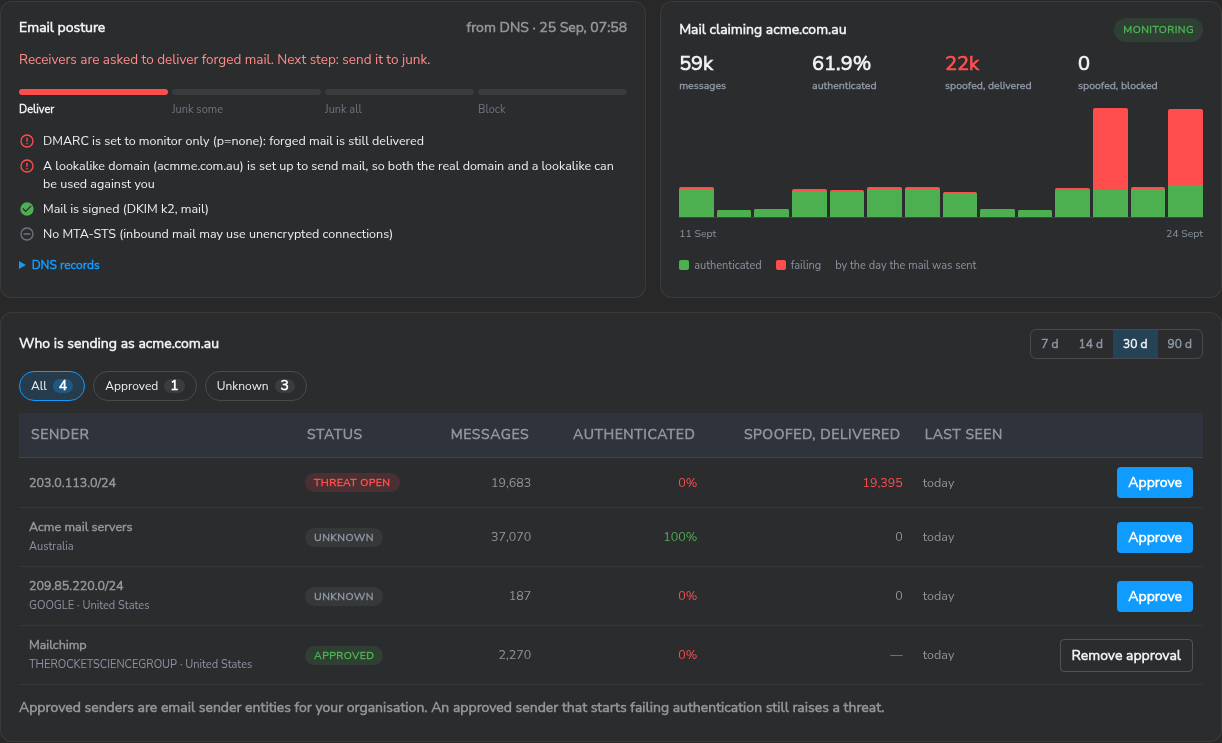Click the green check icon beside Mail is signed
This screenshot has width=1222, height=743.
[26, 209]
